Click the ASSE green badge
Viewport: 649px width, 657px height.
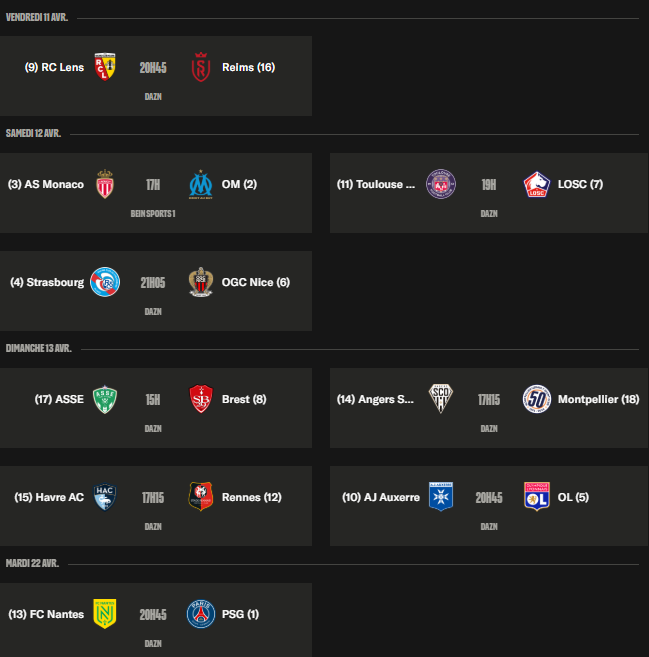coord(105,399)
